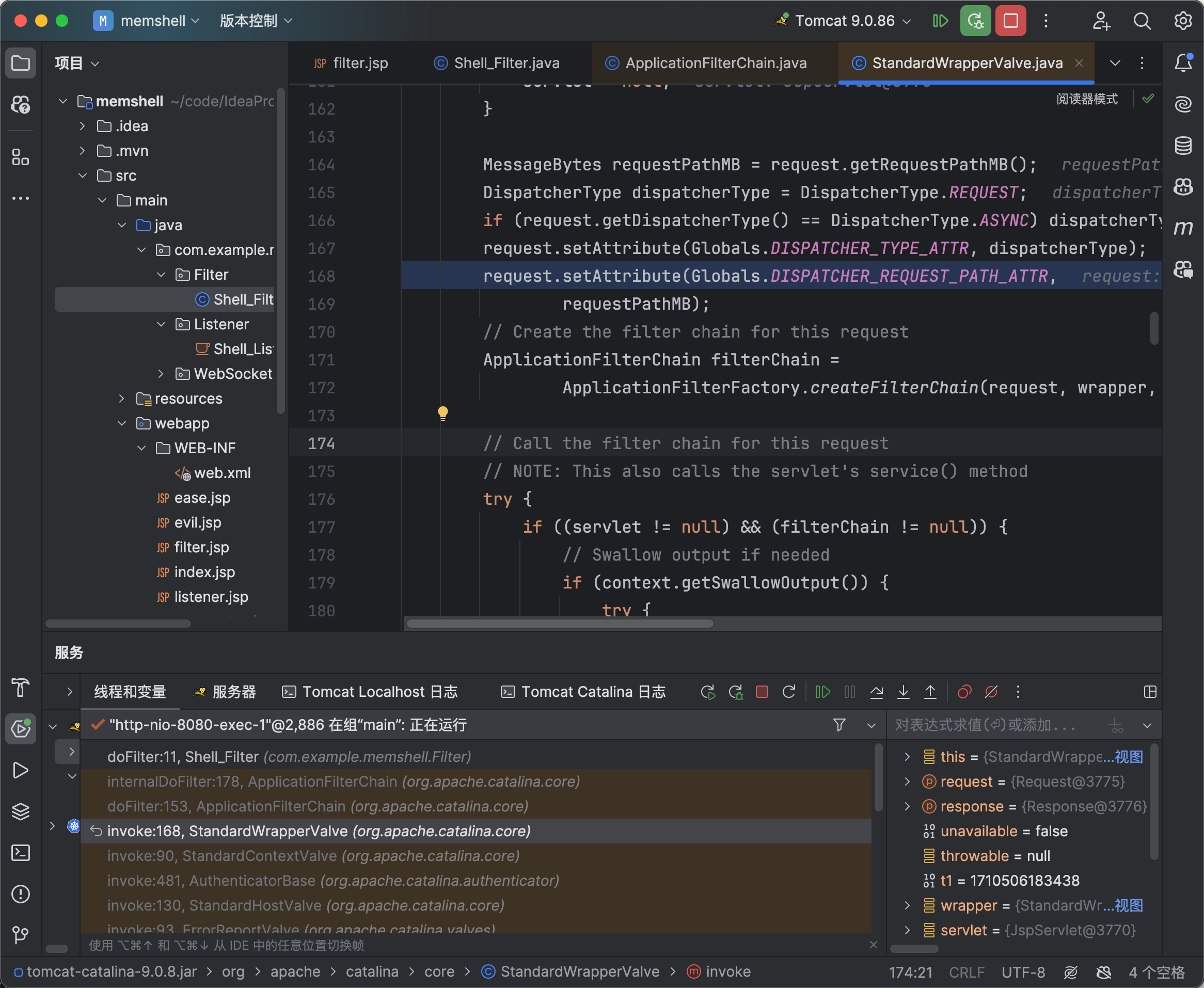Expand the .mvn folder
This screenshot has width=1204, height=988.
click(x=83, y=151)
